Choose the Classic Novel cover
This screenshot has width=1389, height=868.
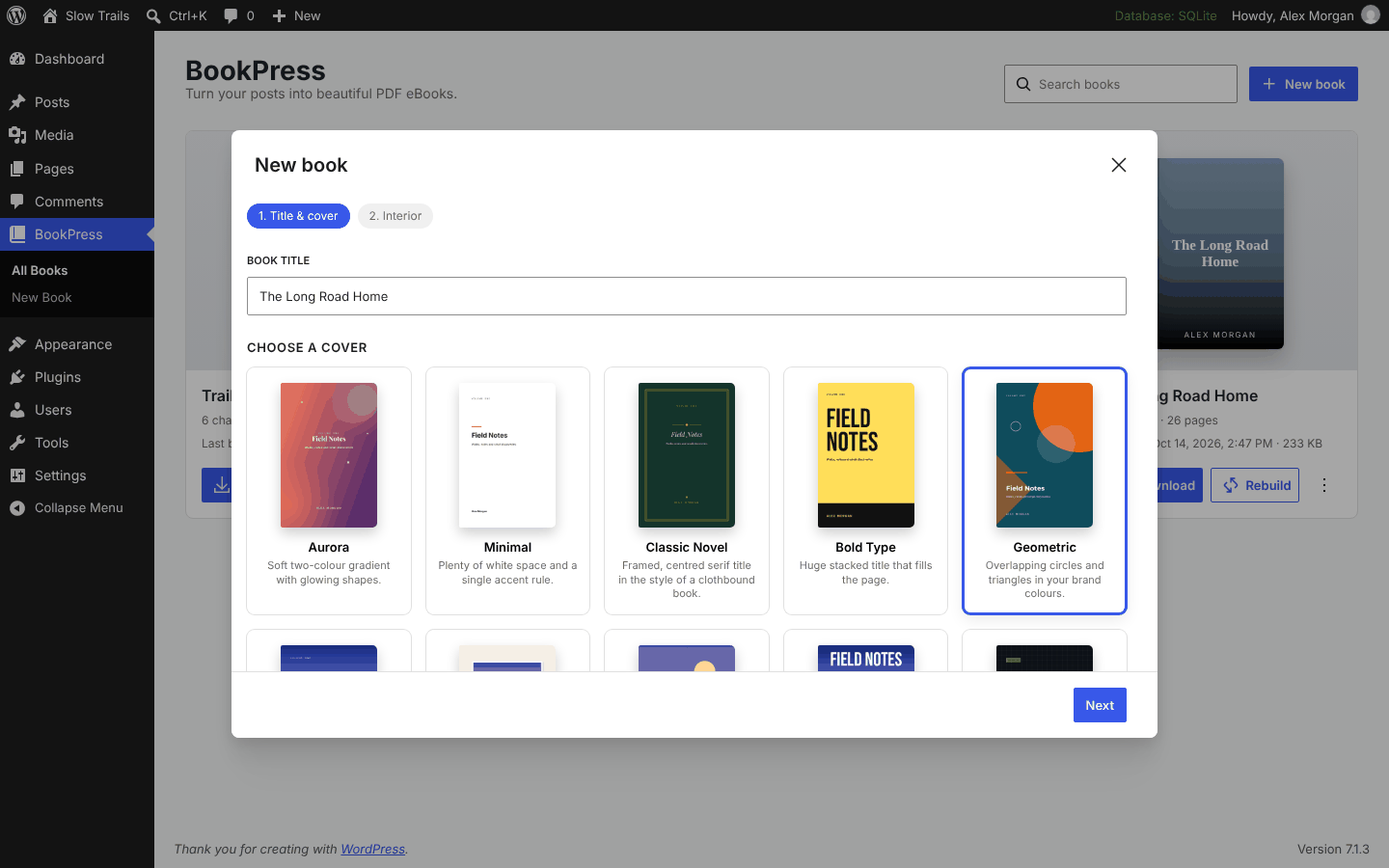(x=687, y=491)
